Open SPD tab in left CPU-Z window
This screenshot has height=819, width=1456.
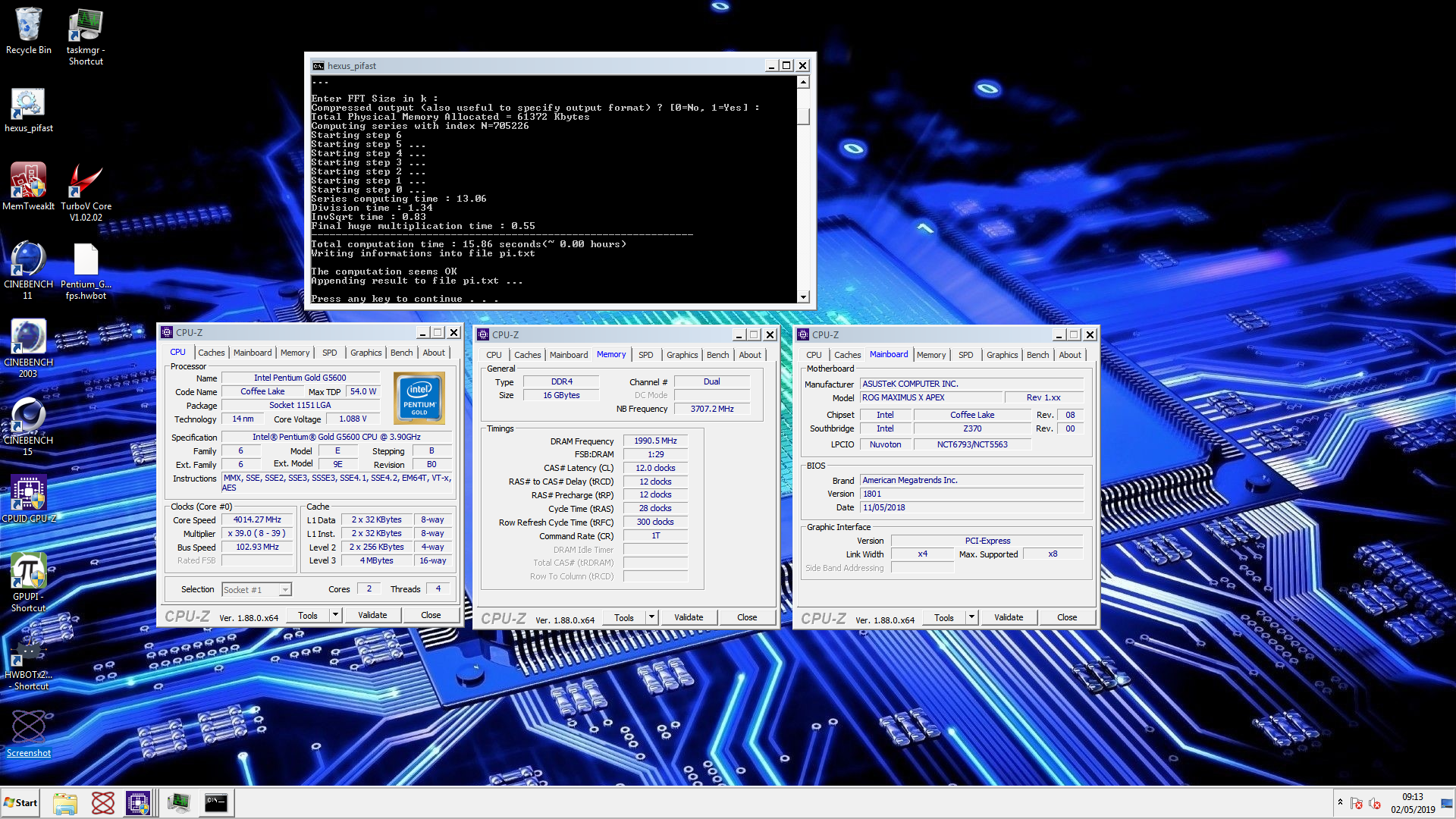coord(329,353)
